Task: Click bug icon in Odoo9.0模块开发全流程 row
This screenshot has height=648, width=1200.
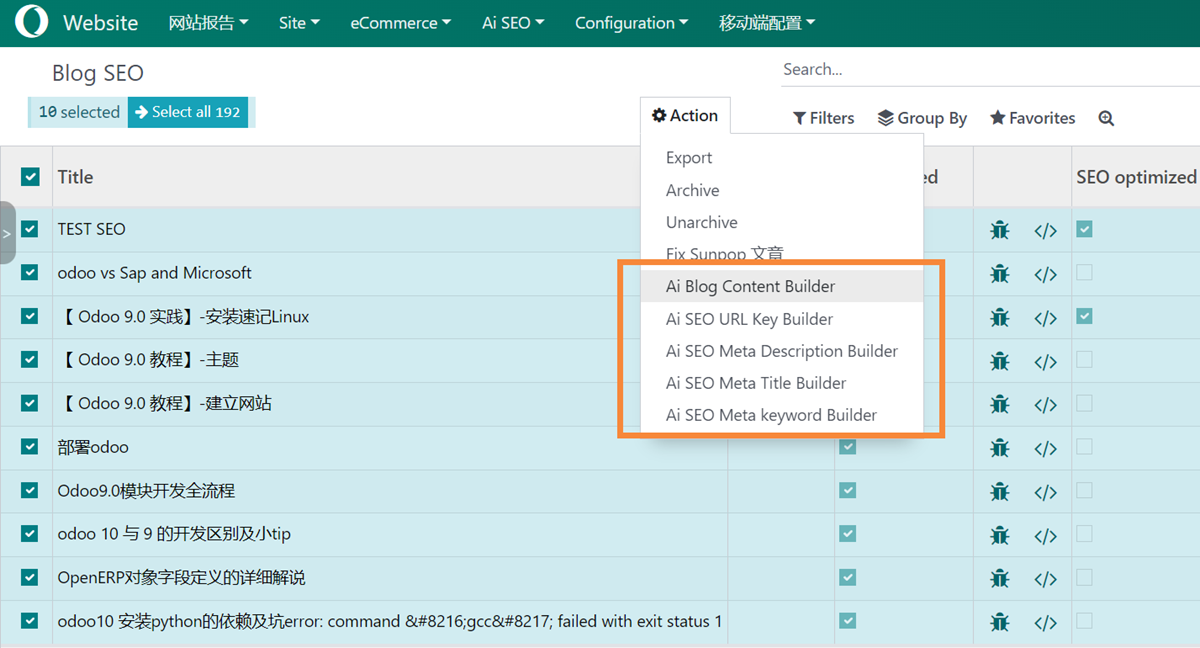Action: 999,492
